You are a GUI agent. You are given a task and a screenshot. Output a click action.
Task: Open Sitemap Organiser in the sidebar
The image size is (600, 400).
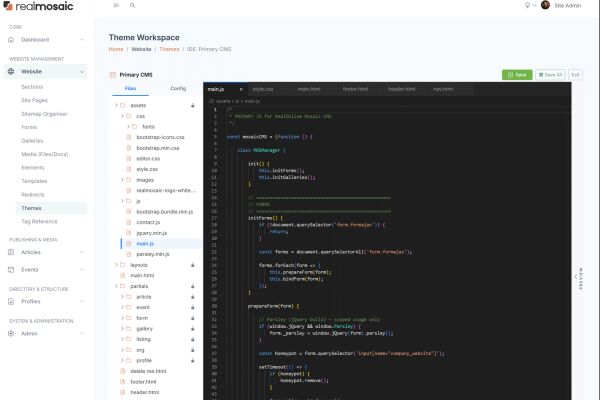click(44, 114)
